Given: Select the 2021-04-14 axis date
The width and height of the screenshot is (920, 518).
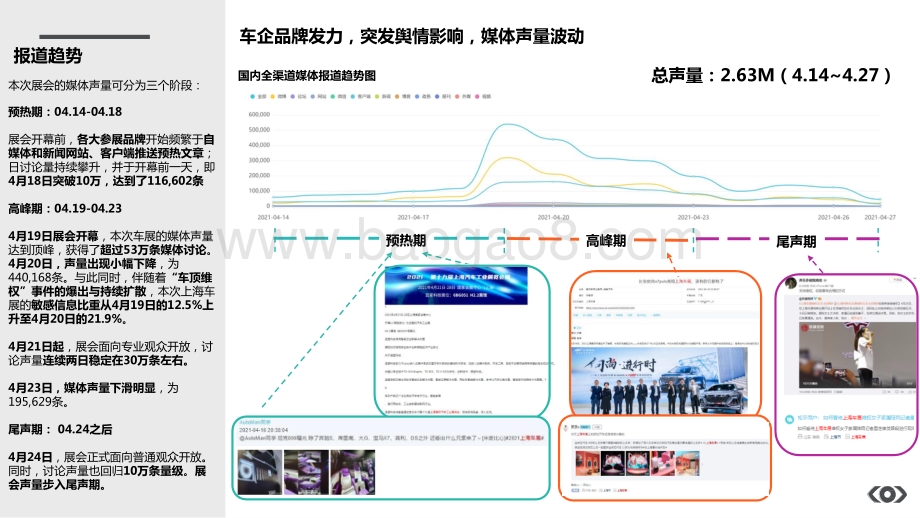Looking at the screenshot, I should click(x=273, y=217).
